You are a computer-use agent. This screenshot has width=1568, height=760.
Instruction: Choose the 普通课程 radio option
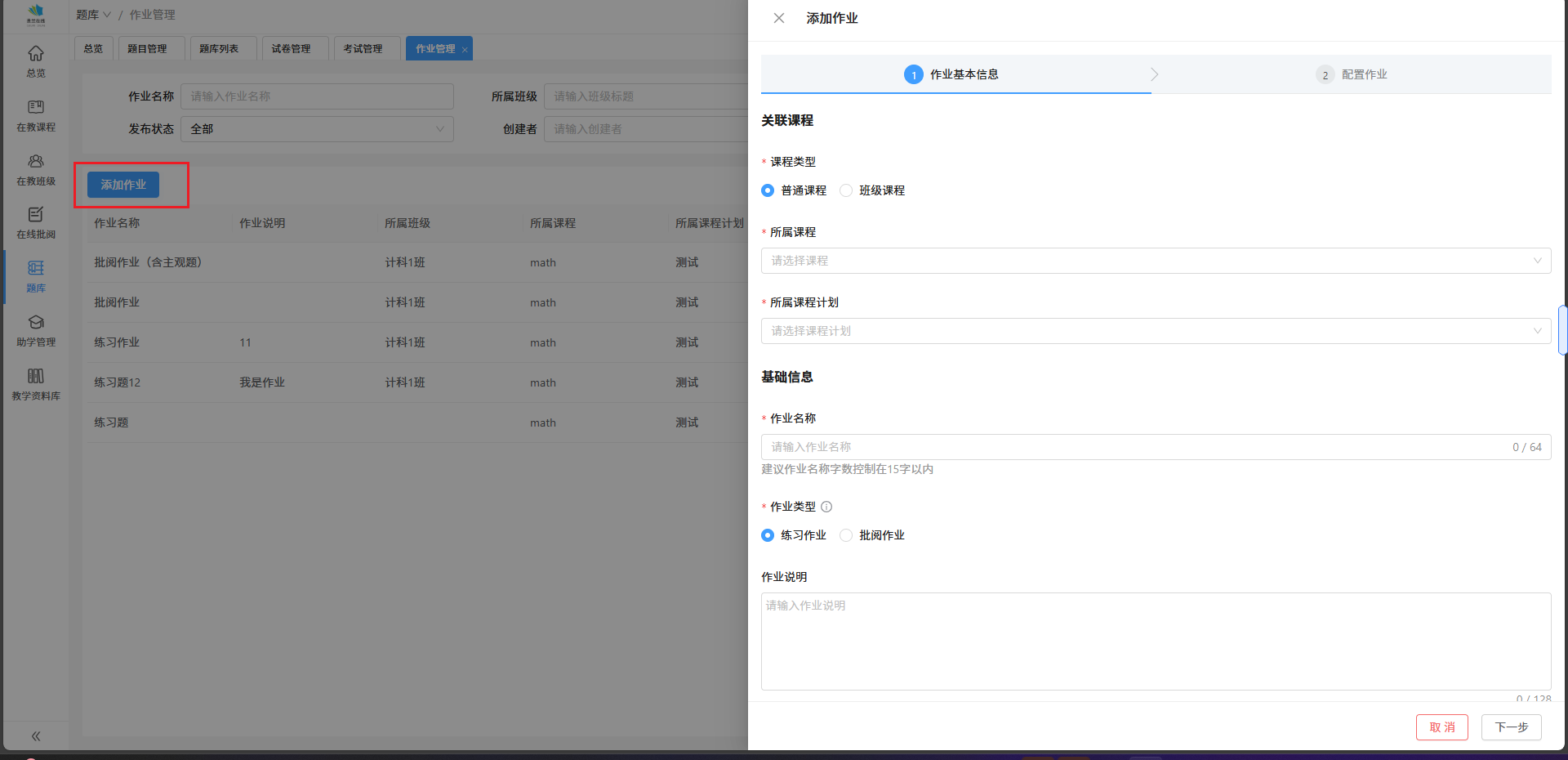[768, 190]
